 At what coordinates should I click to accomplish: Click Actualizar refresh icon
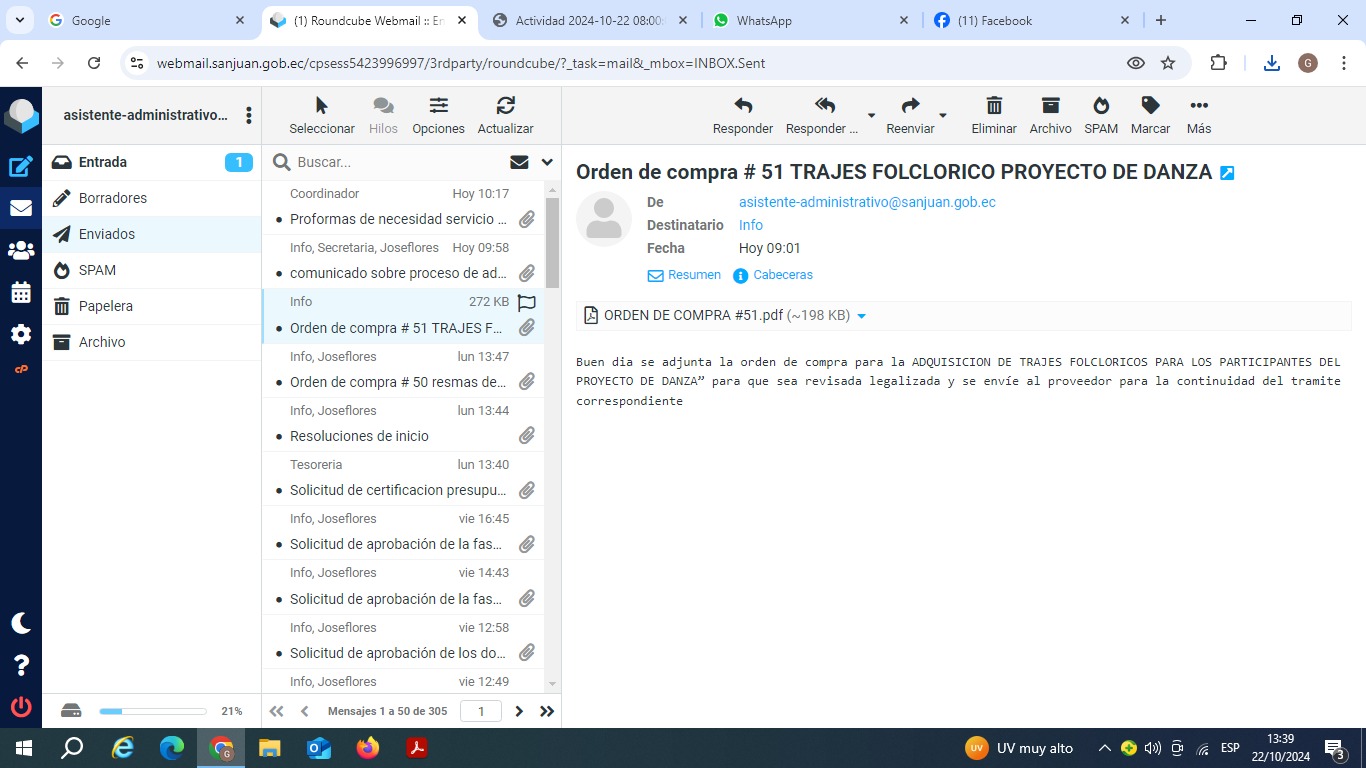[505, 106]
